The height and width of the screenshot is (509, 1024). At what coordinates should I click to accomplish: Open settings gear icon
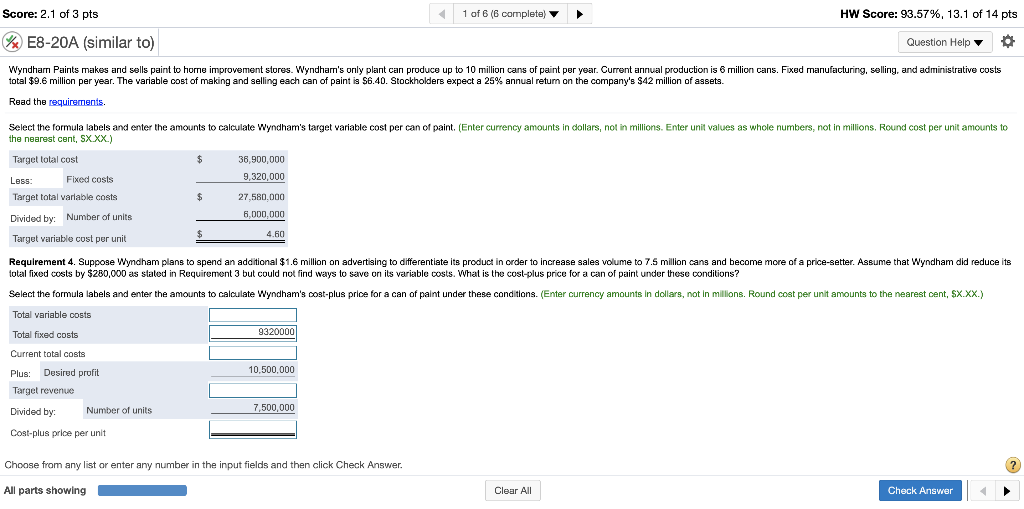[x=1008, y=42]
